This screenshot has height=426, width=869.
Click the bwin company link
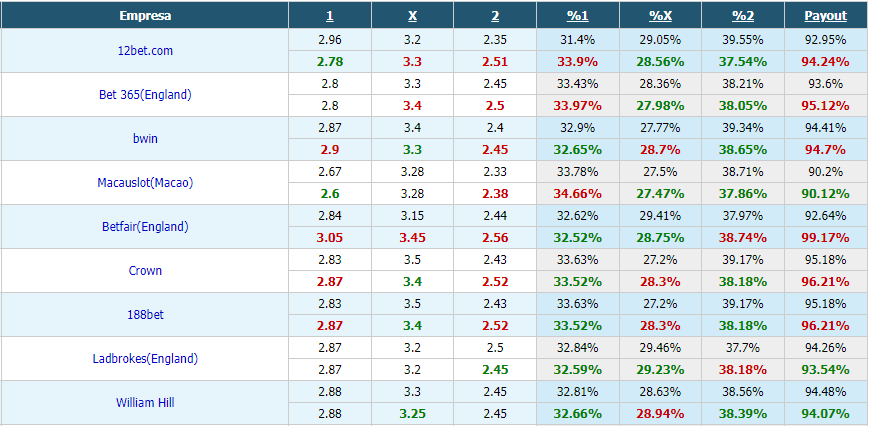pos(145,138)
